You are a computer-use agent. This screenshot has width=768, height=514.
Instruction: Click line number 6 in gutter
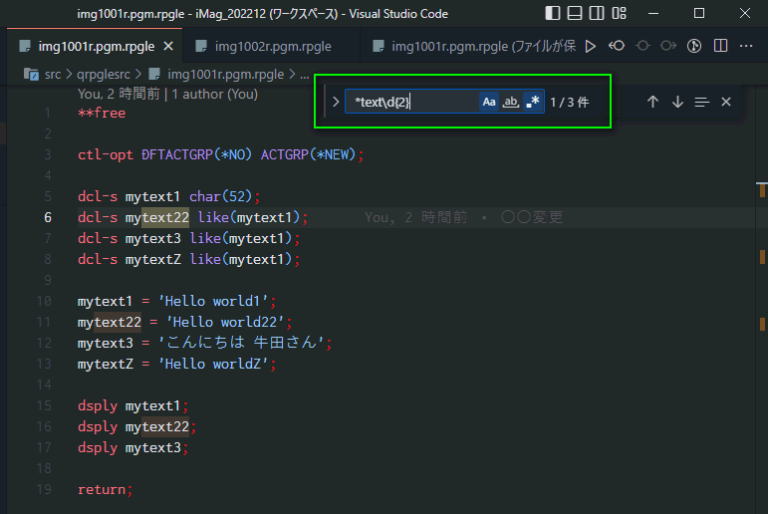48,217
